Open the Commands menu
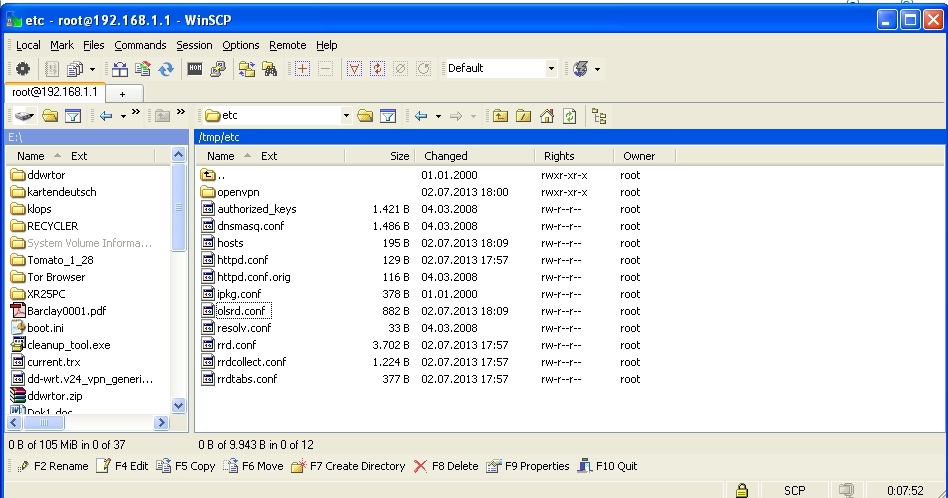 (x=140, y=45)
